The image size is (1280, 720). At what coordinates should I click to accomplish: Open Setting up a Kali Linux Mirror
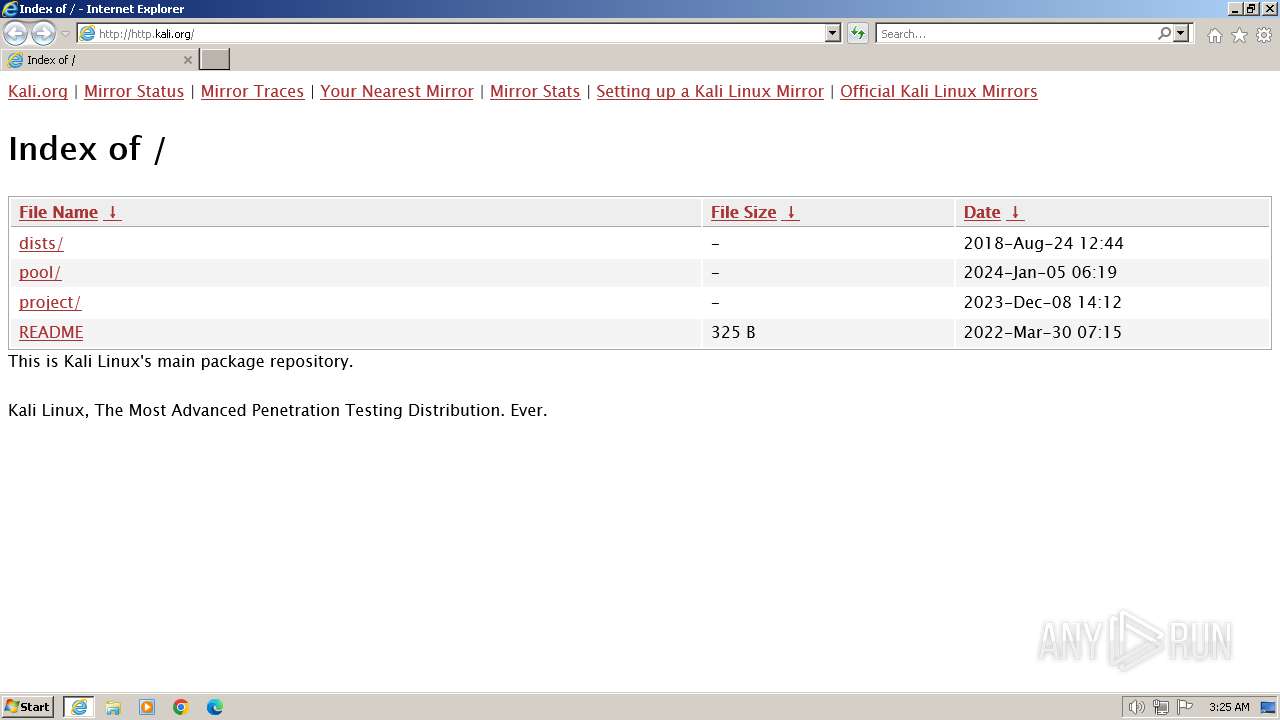tap(710, 91)
